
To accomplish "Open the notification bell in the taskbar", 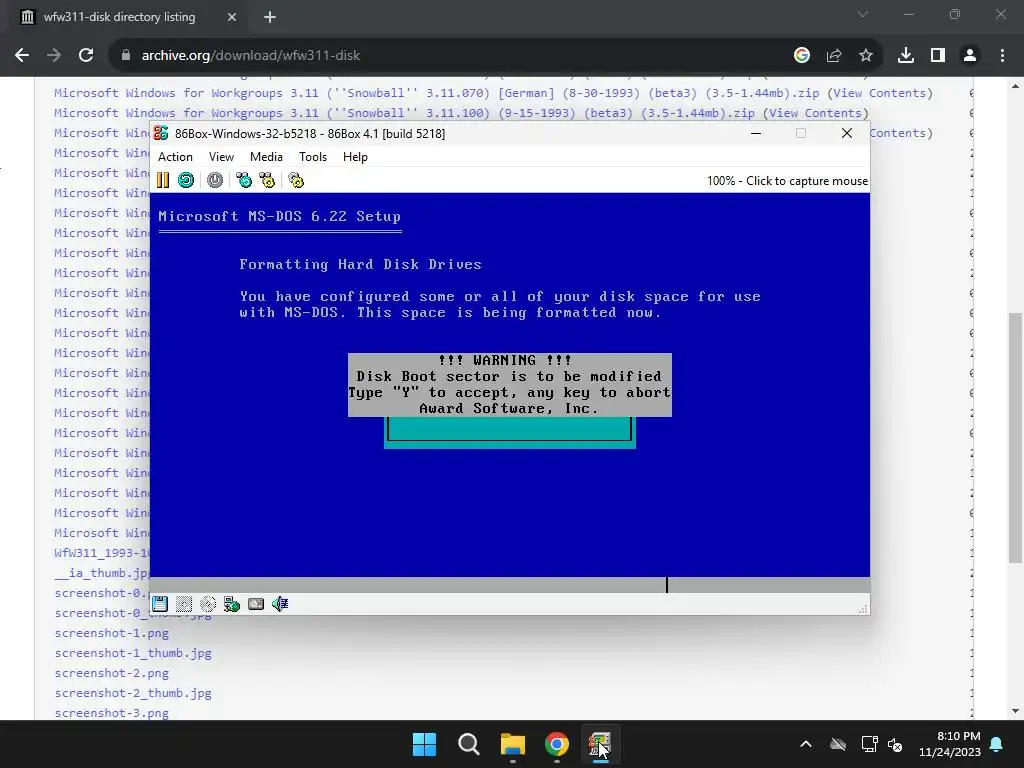I will coord(997,744).
